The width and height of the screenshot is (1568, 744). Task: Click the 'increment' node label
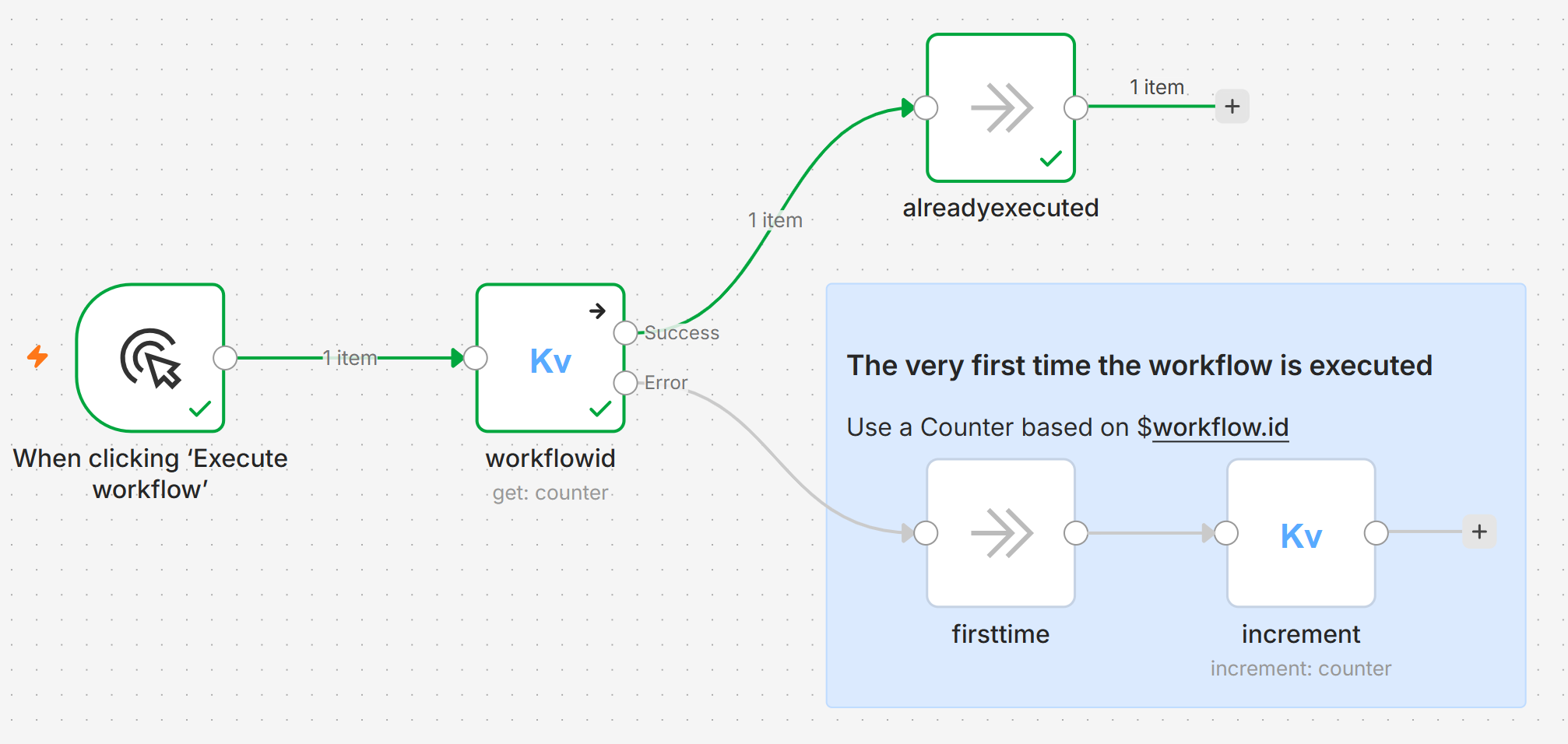(x=1301, y=634)
